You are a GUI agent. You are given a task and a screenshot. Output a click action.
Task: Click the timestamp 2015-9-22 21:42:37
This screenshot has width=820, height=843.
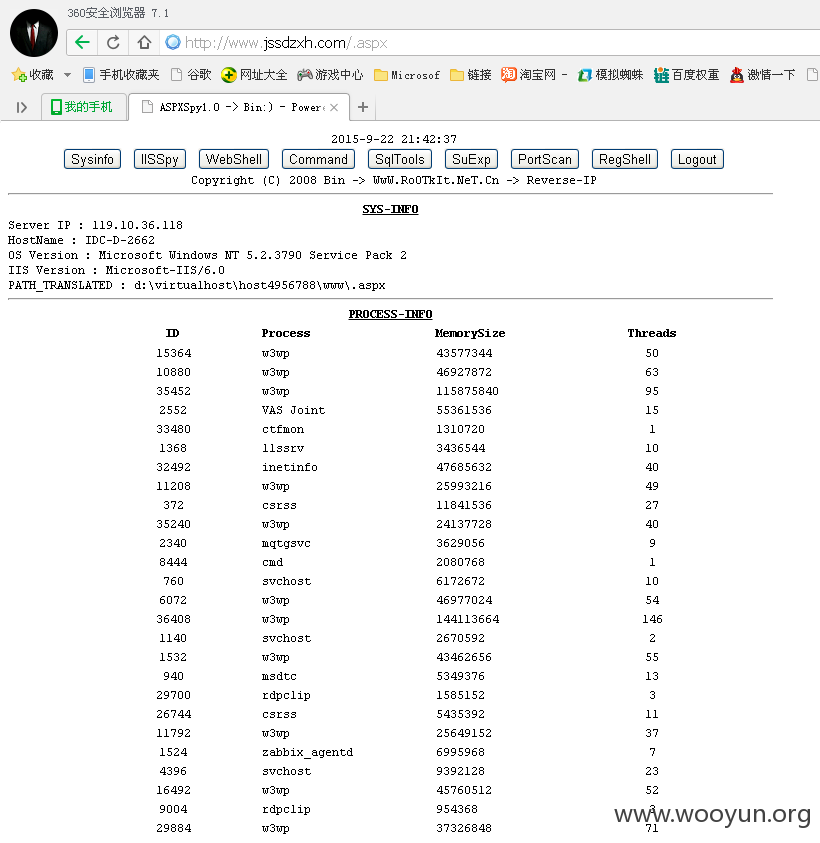click(394, 139)
